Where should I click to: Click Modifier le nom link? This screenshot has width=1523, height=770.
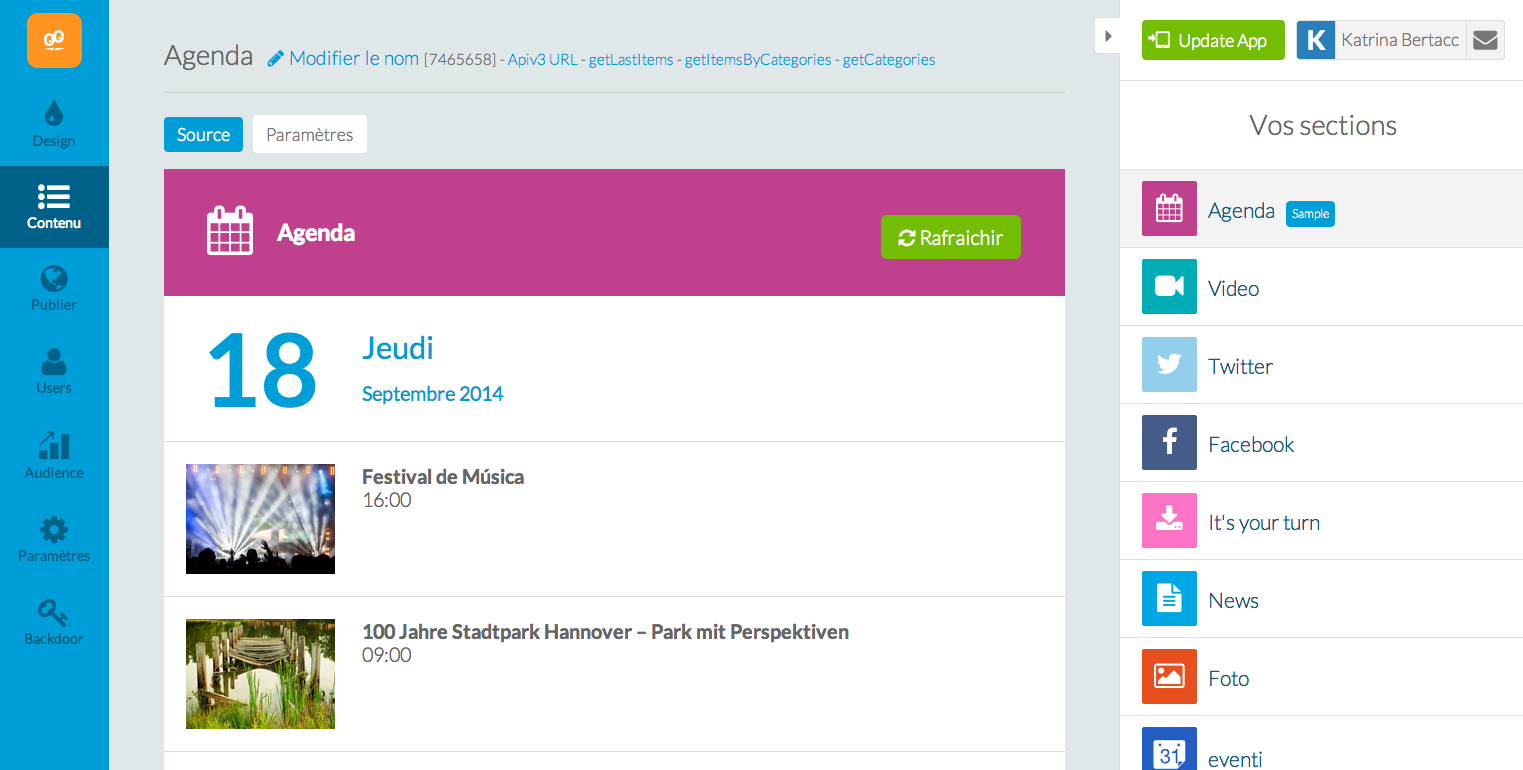coord(343,58)
